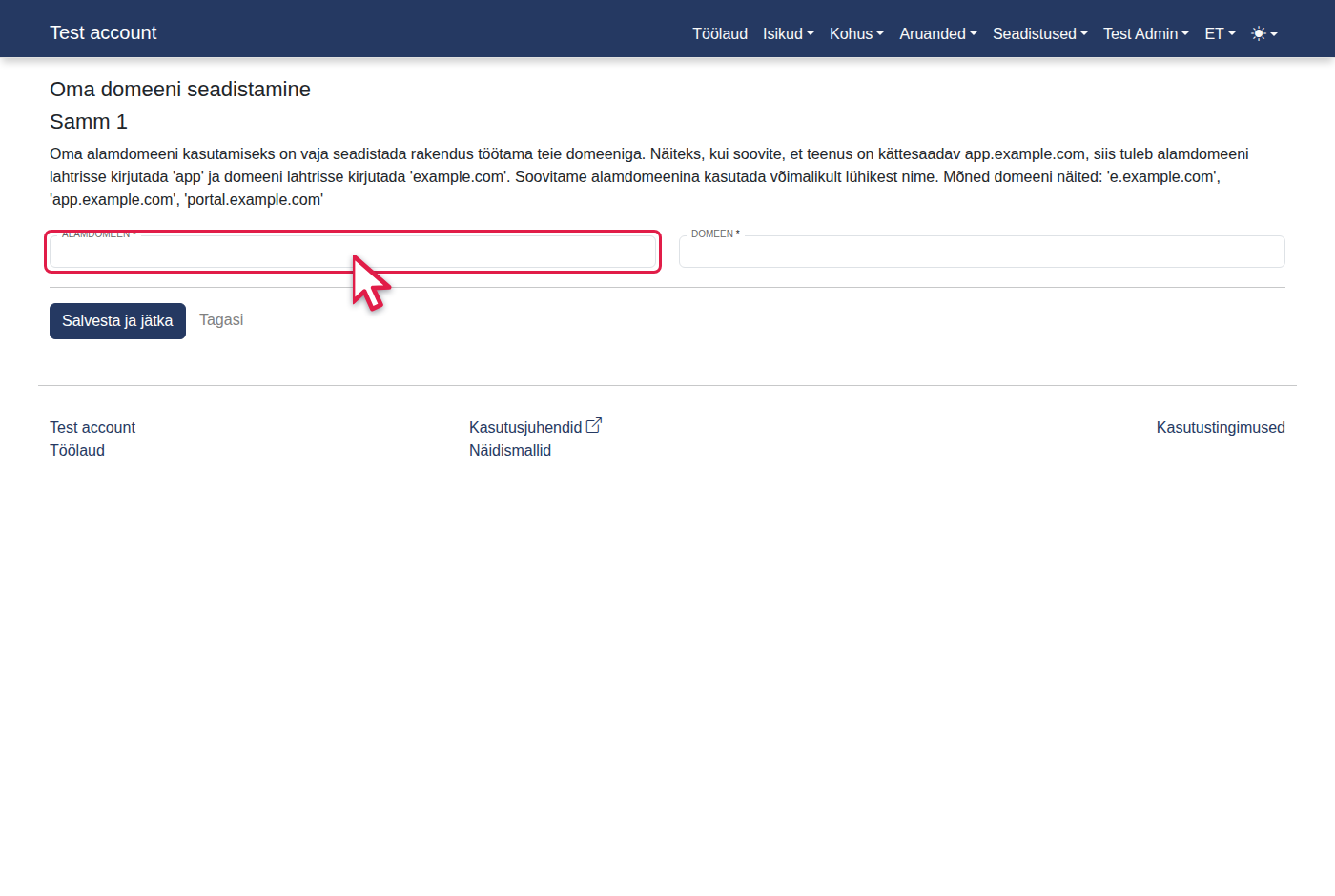Image resolution: width=1335 pixels, height=896 pixels.
Task: Open the ET language selector
Action: tap(1220, 33)
